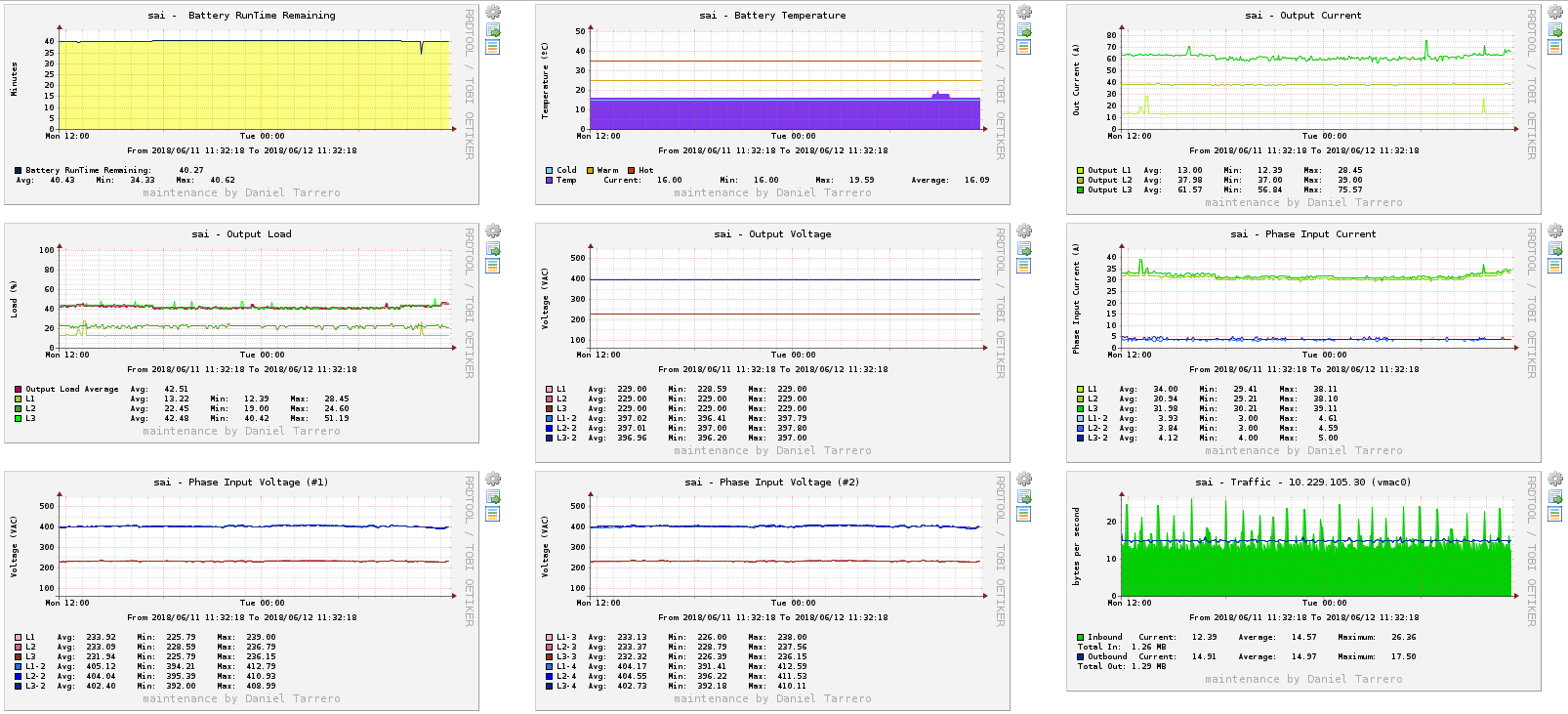Open the Phase Input Voltage (#2) graph image

click(772, 591)
